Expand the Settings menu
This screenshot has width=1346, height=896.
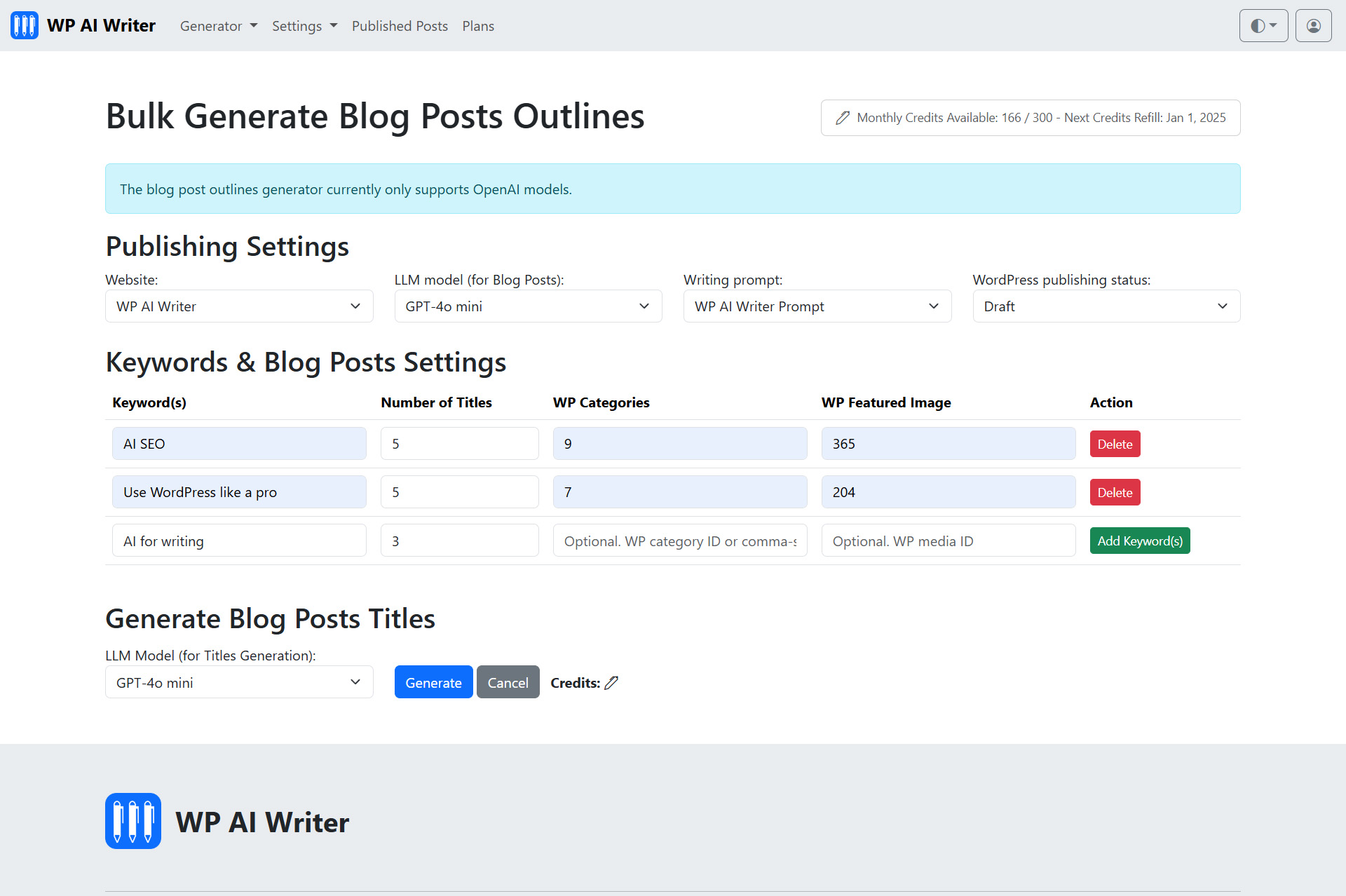(304, 25)
